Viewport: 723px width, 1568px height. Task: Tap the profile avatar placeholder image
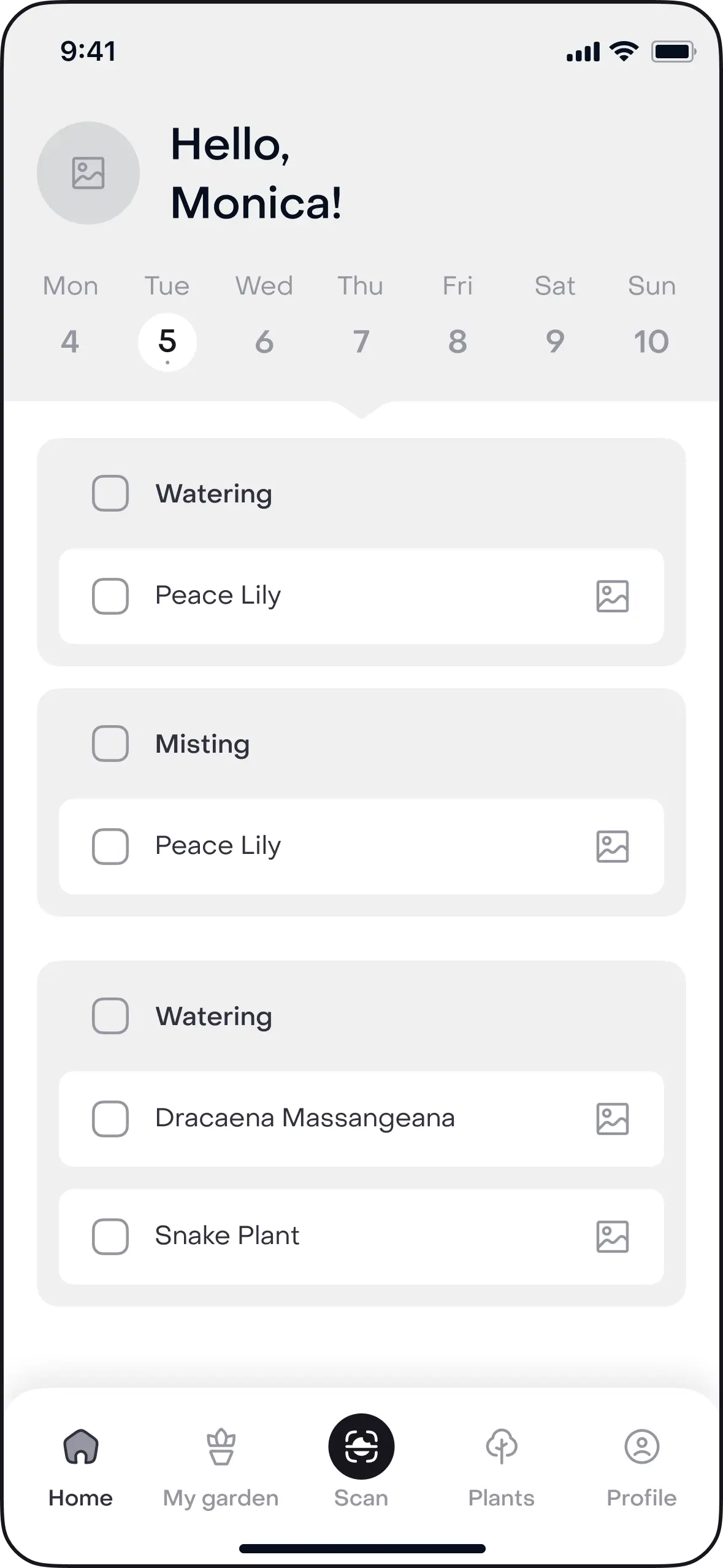tap(88, 173)
